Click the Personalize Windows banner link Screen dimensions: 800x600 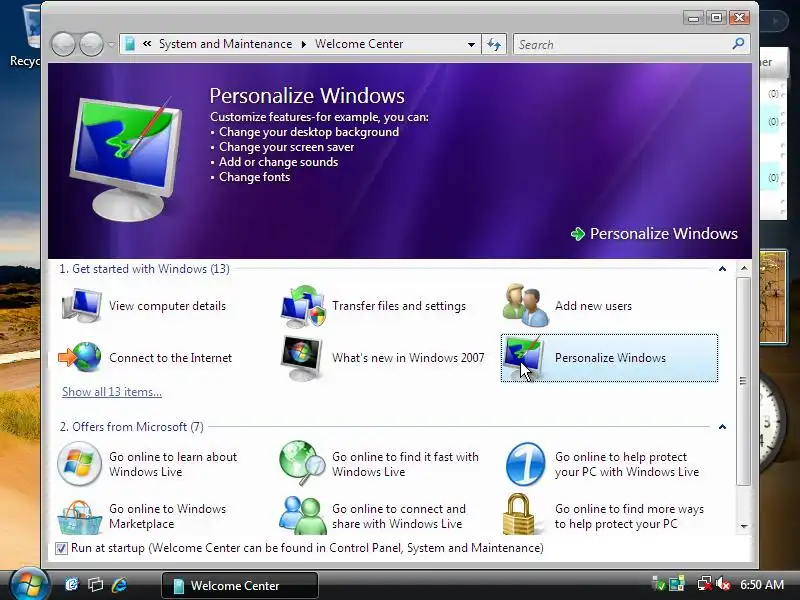tap(663, 234)
